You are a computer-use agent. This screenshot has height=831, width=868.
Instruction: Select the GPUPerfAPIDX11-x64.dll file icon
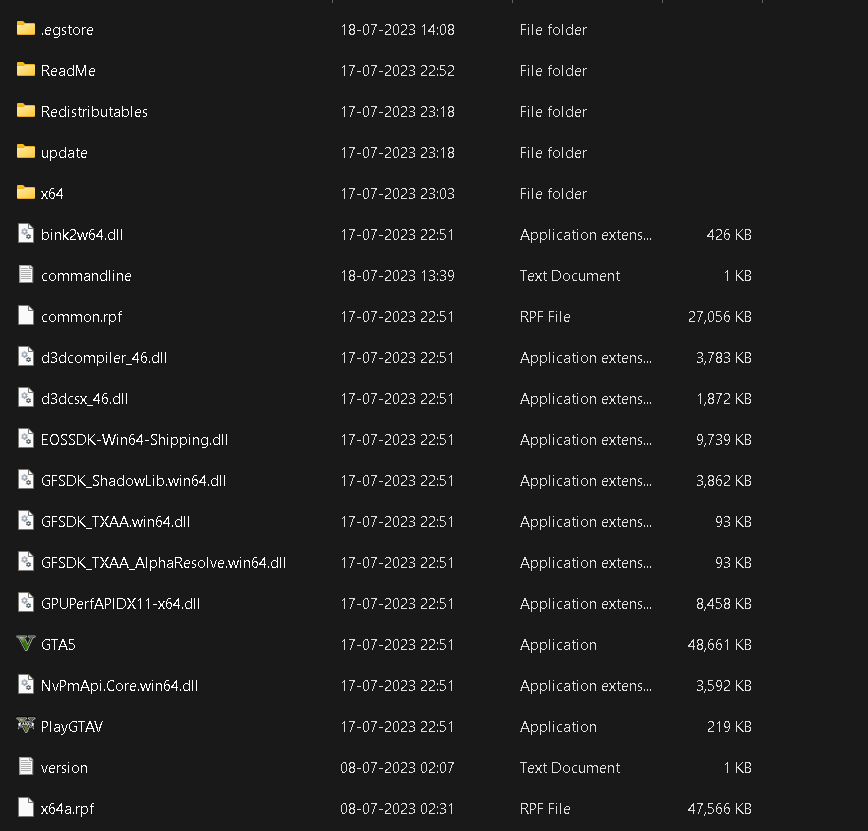(x=25, y=602)
